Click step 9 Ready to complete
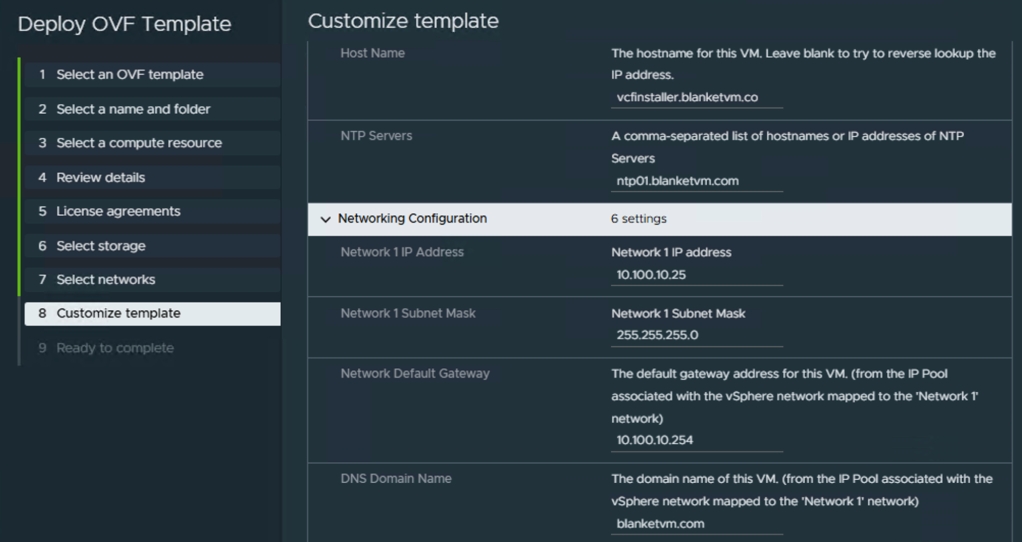Image resolution: width=1022 pixels, height=542 pixels. tap(114, 348)
